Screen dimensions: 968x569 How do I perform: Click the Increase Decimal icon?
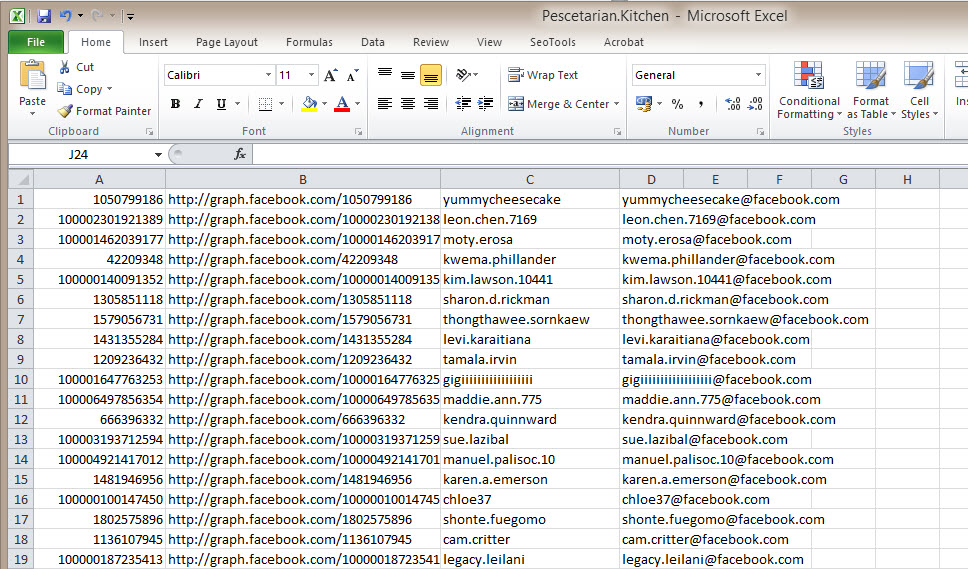tap(733, 104)
